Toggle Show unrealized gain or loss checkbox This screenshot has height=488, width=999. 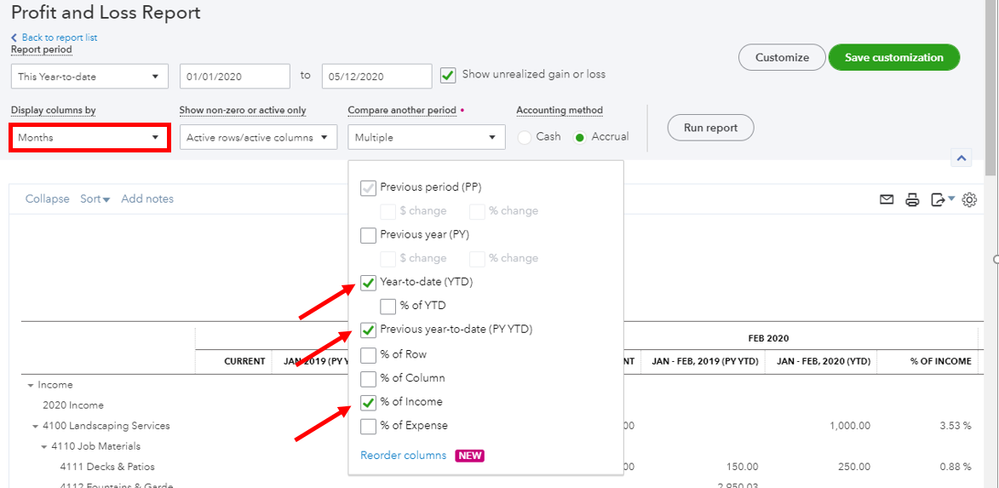pyautogui.click(x=449, y=75)
